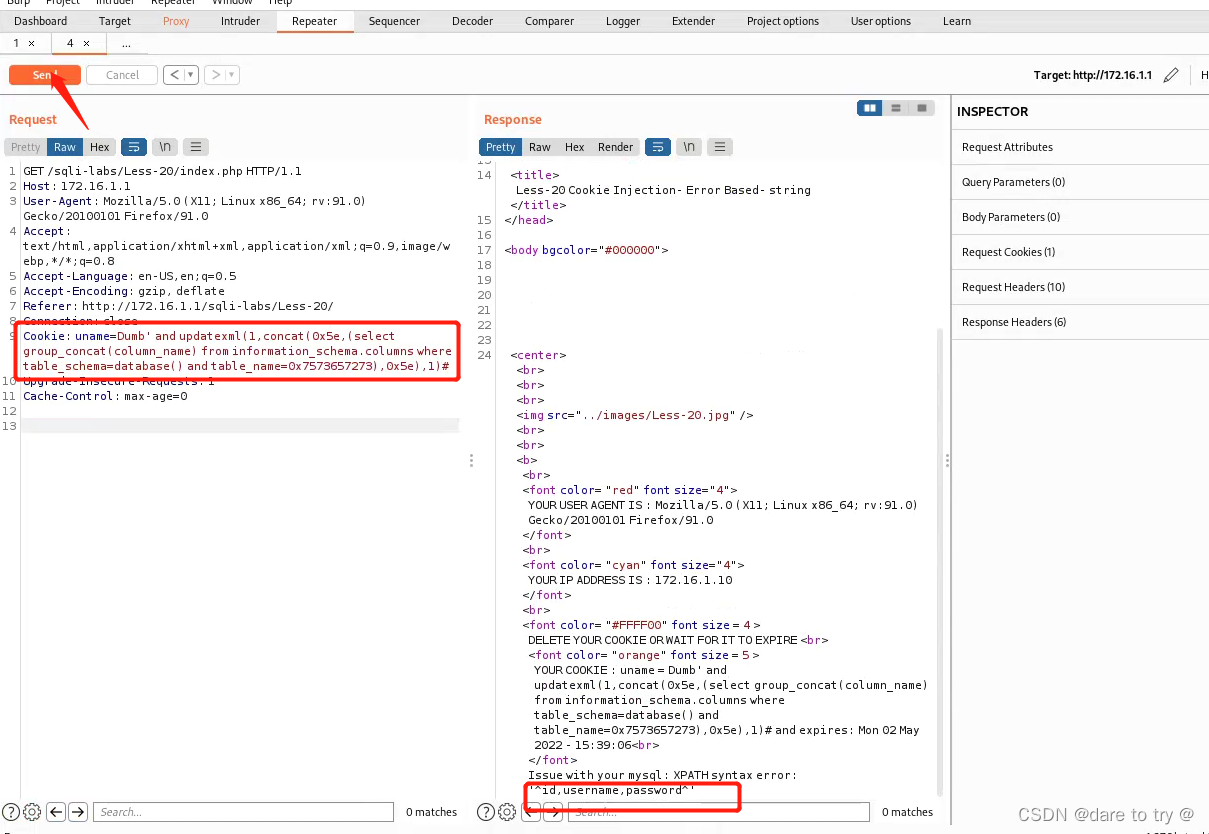Open the Target tab

(x=115, y=21)
